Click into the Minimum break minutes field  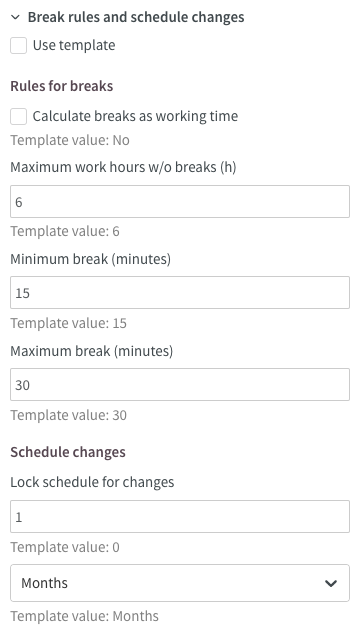coord(180,293)
